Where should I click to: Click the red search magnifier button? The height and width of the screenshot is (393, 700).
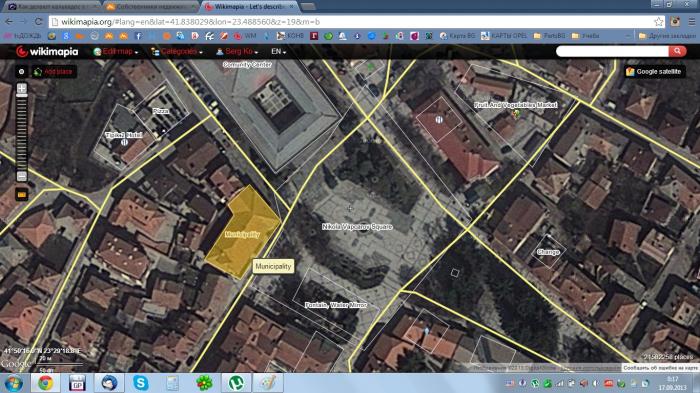677,51
